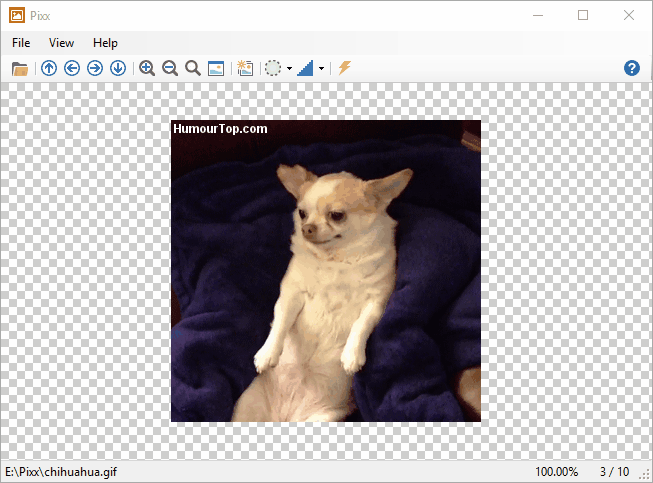The height and width of the screenshot is (483, 653).
Task: Go to next image with right arrow
Action: tap(95, 68)
